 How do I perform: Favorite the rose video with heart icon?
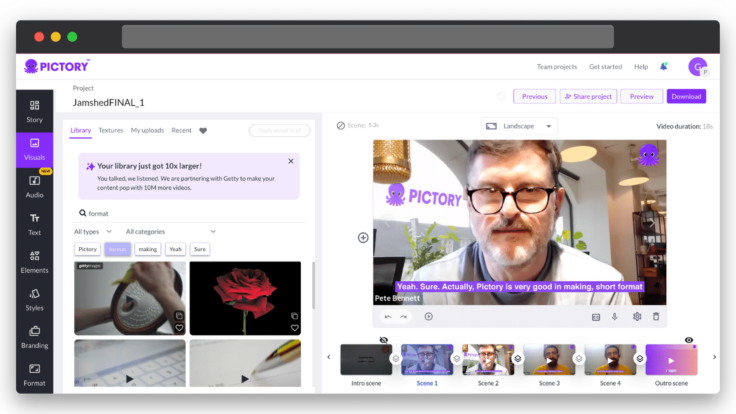[294, 328]
